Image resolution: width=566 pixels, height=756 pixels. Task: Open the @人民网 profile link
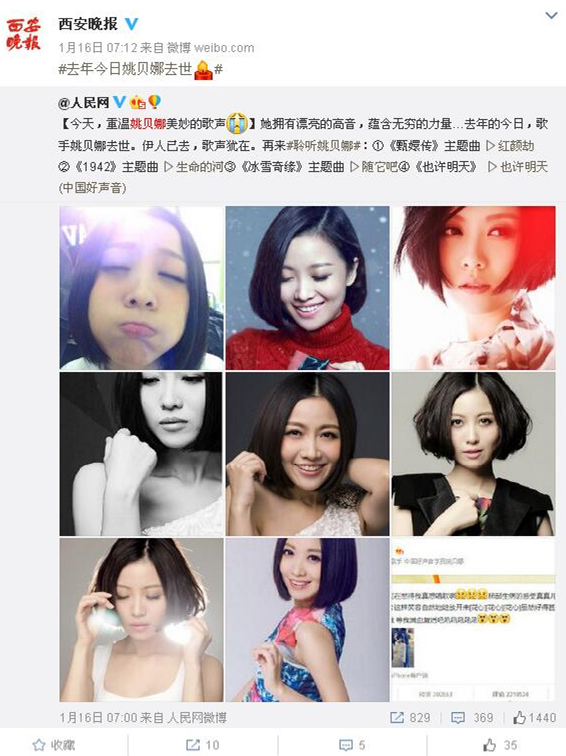tap(83, 103)
